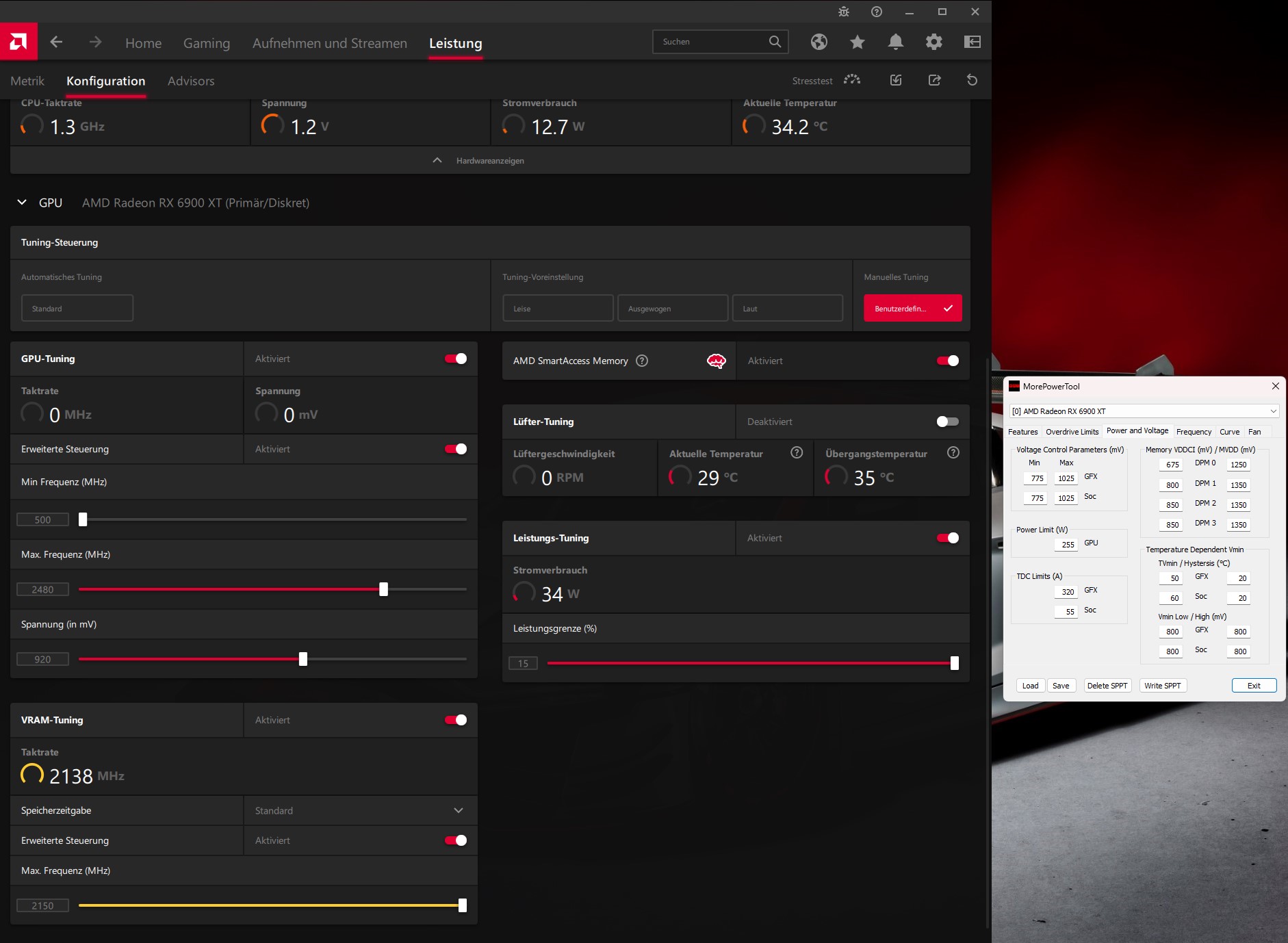Open Aufnehmen und Streamen tab
Screen dimensions: 1288x943
coord(330,43)
